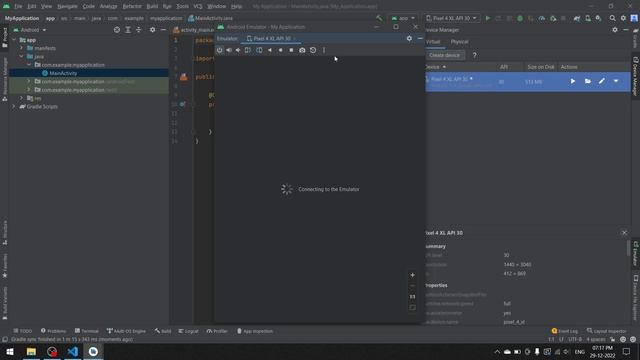Open Windows Start menu
The image size is (640, 360).
click(10, 351)
